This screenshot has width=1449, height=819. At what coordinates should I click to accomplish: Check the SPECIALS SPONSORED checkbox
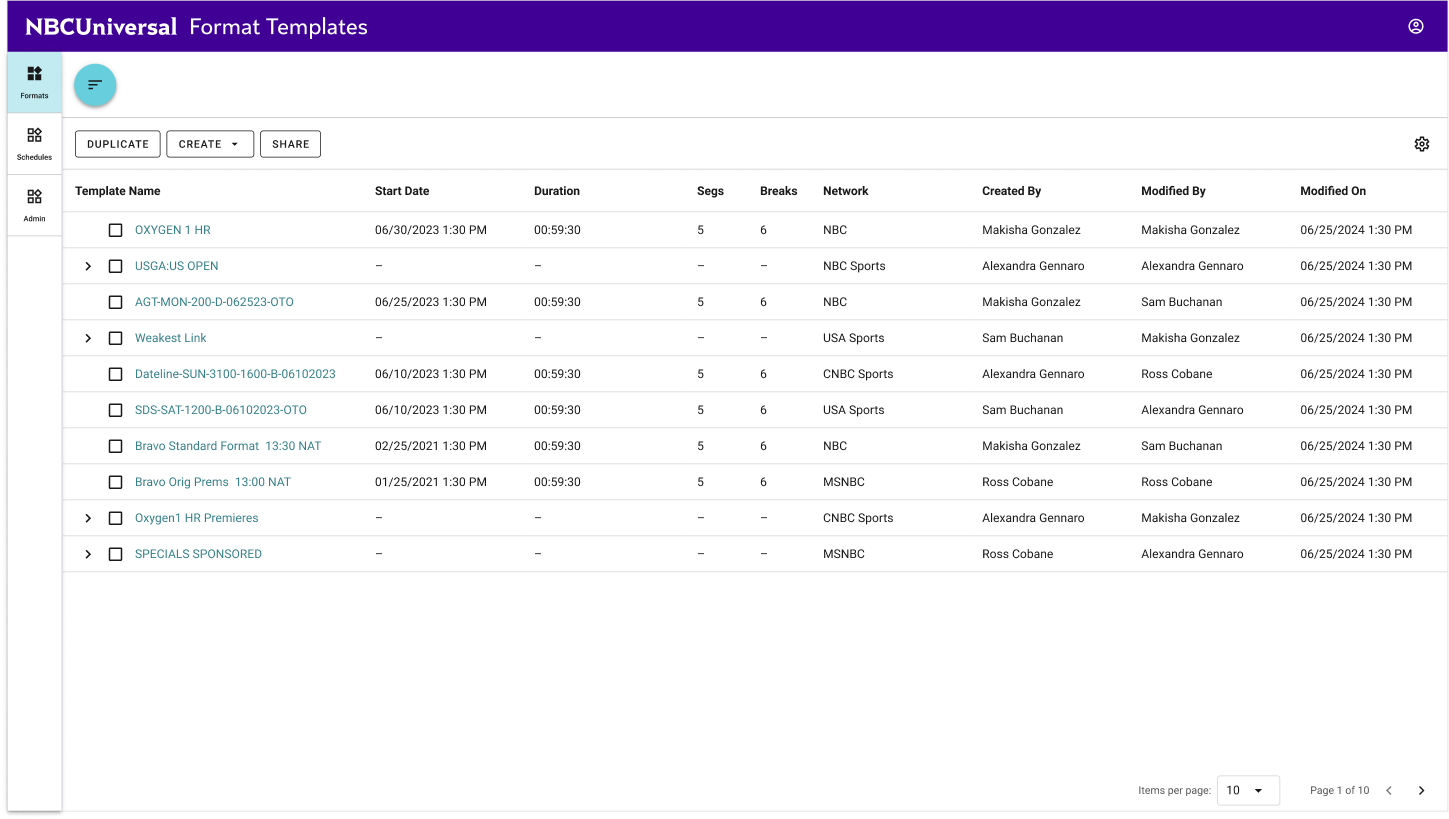pos(116,554)
